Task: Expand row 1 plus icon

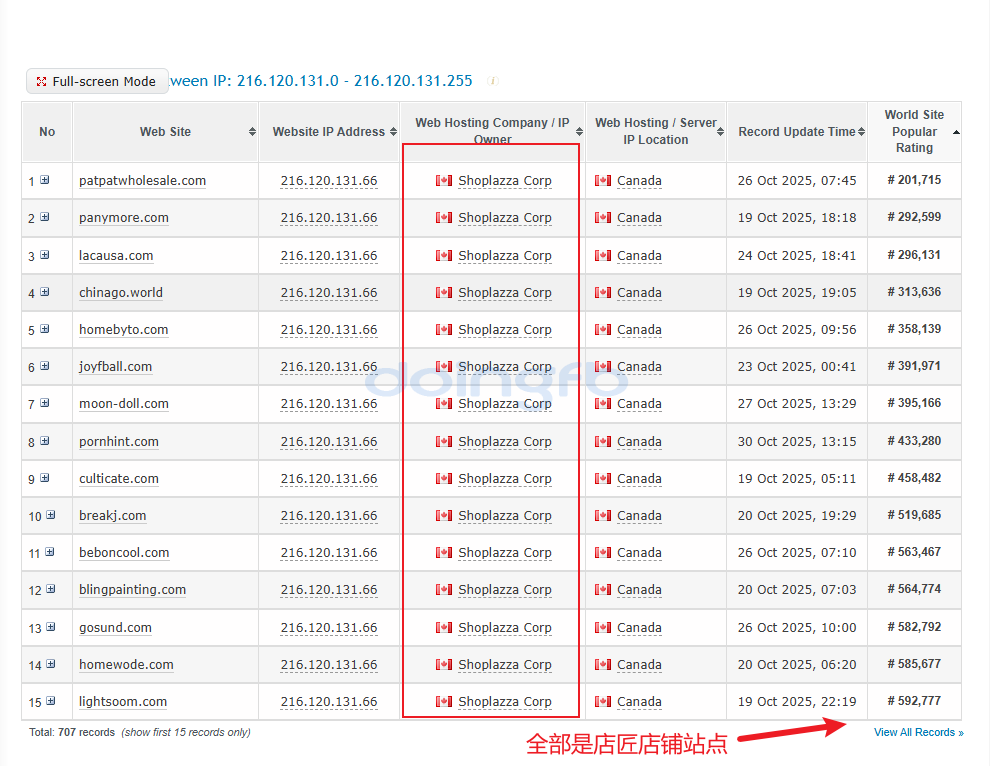Action: pyautogui.click(x=45, y=181)
